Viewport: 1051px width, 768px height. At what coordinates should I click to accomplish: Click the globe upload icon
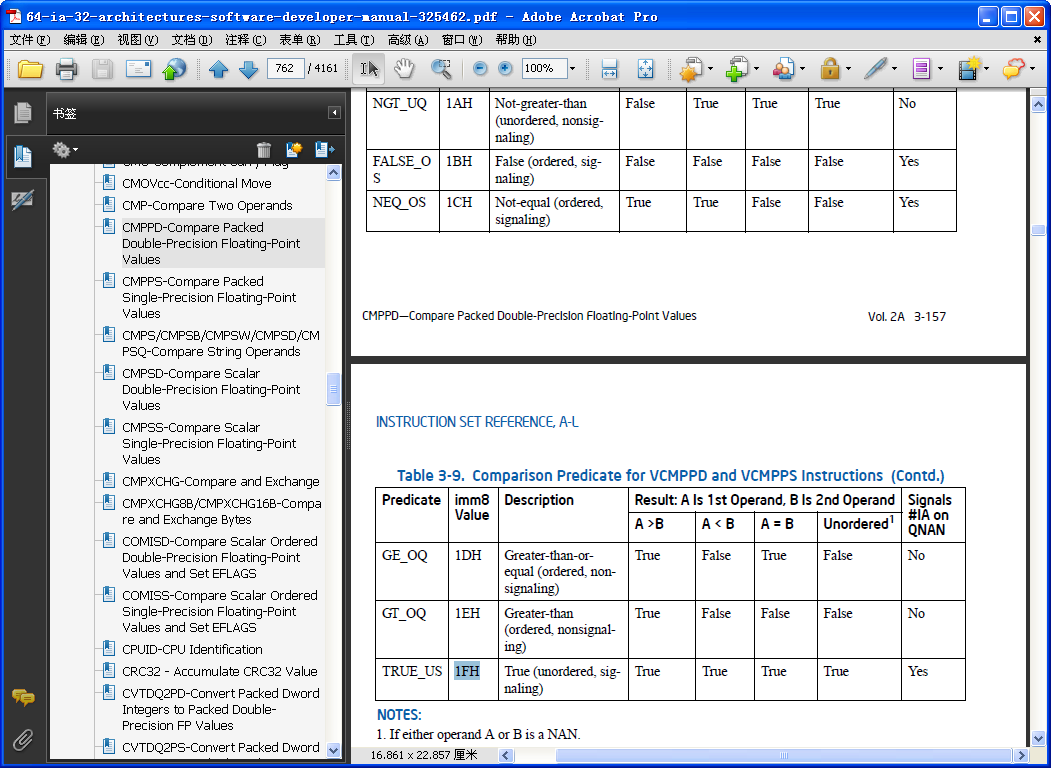[x=174, y=69]
